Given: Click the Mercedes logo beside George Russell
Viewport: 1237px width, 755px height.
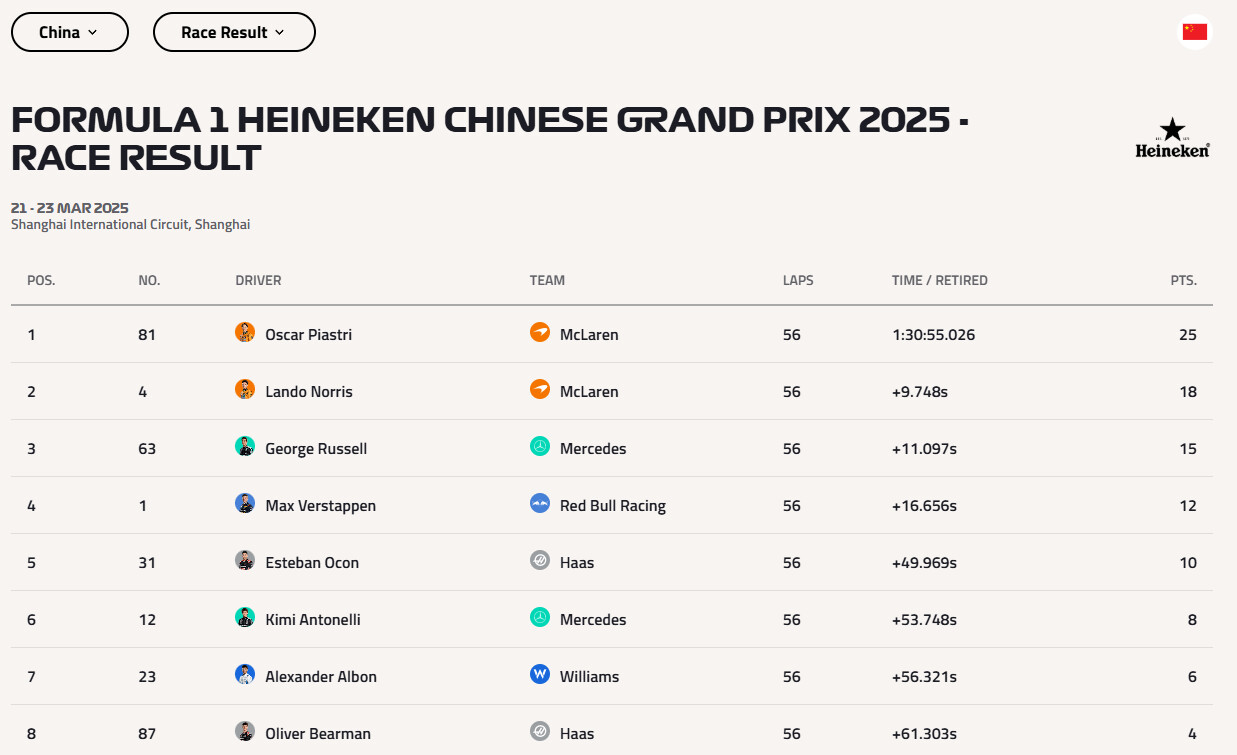Looking at the screenshot, I should pyautogui.click(x=540, y=447).
